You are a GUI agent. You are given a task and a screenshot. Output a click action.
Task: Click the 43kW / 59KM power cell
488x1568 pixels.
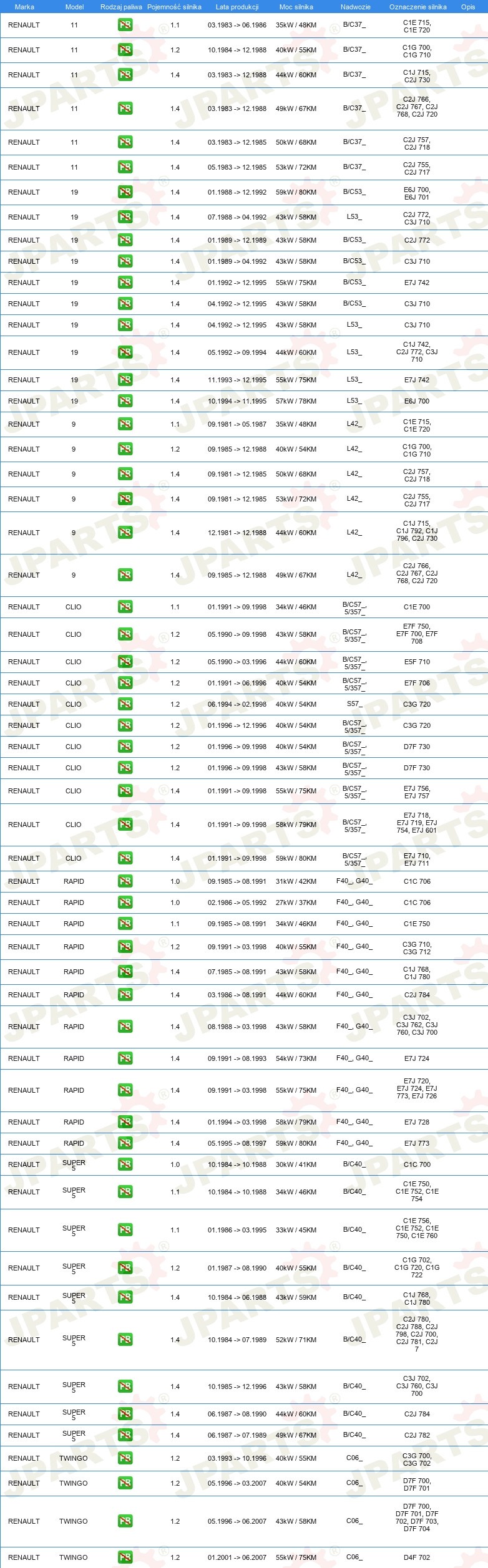(296, 1297)
